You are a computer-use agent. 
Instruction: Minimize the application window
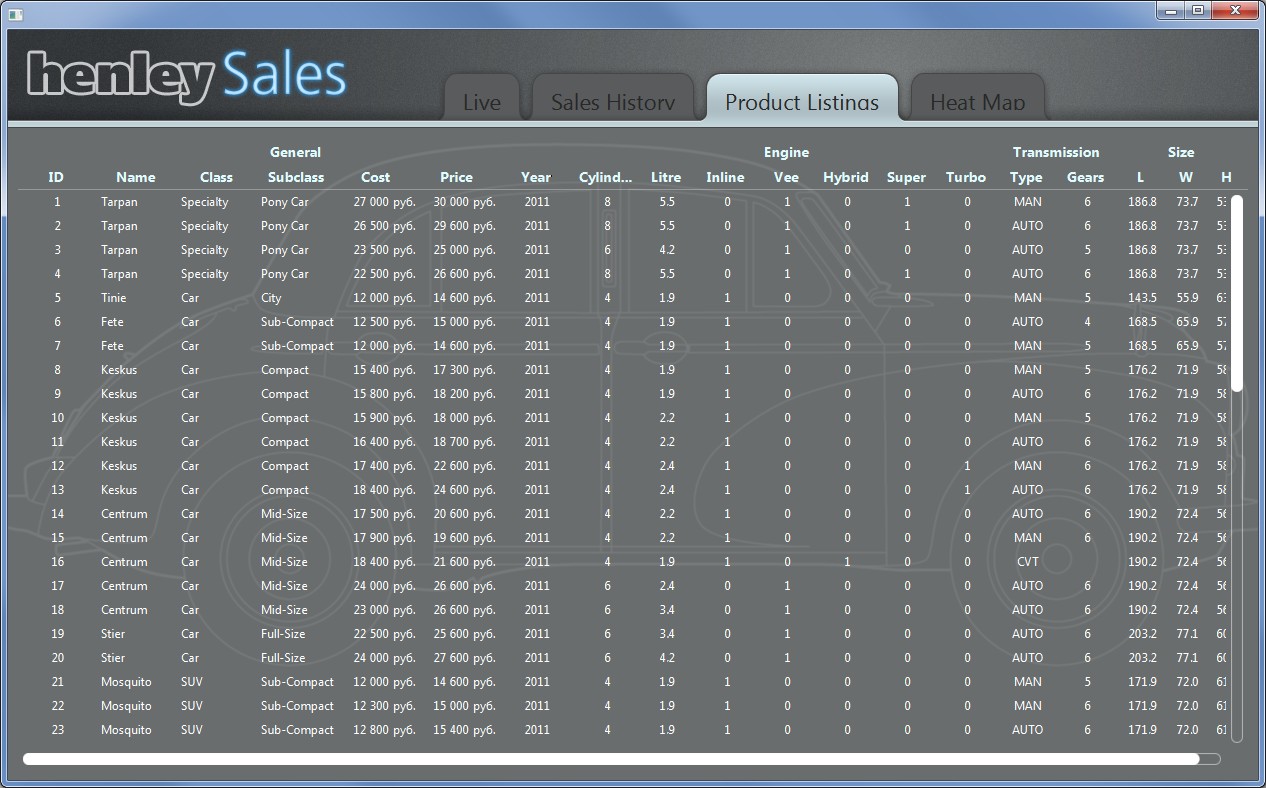click(x=1172, y=10)
